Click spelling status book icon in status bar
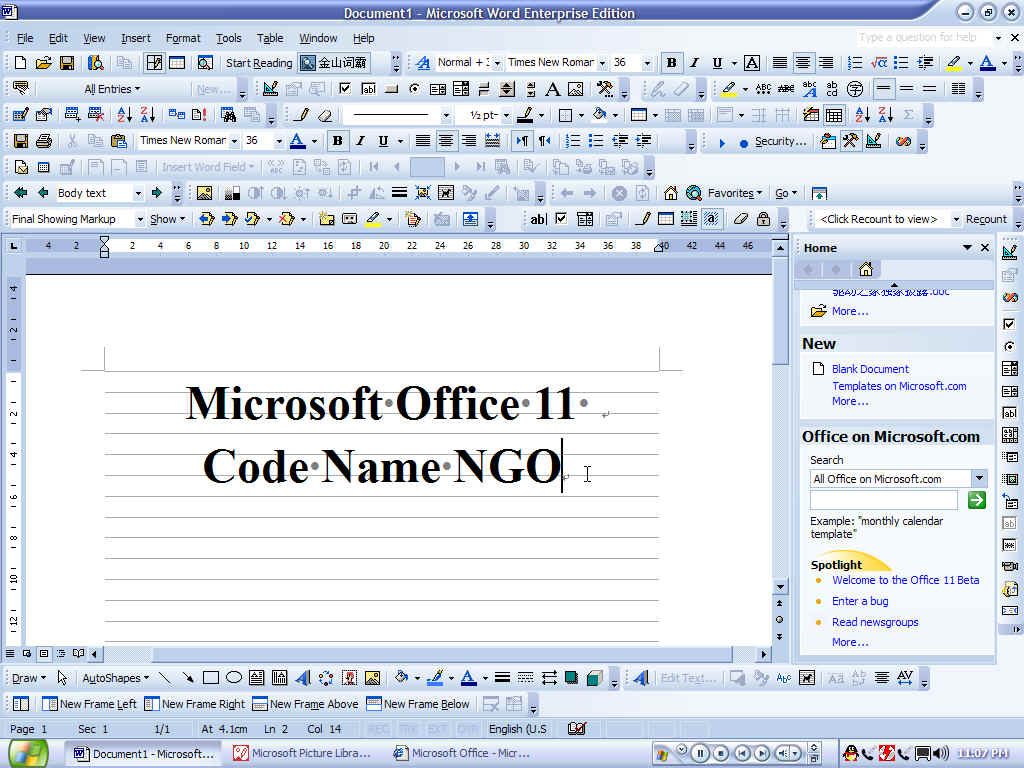The width and height of the screenshot is (1024, 768). coord(577,729)
